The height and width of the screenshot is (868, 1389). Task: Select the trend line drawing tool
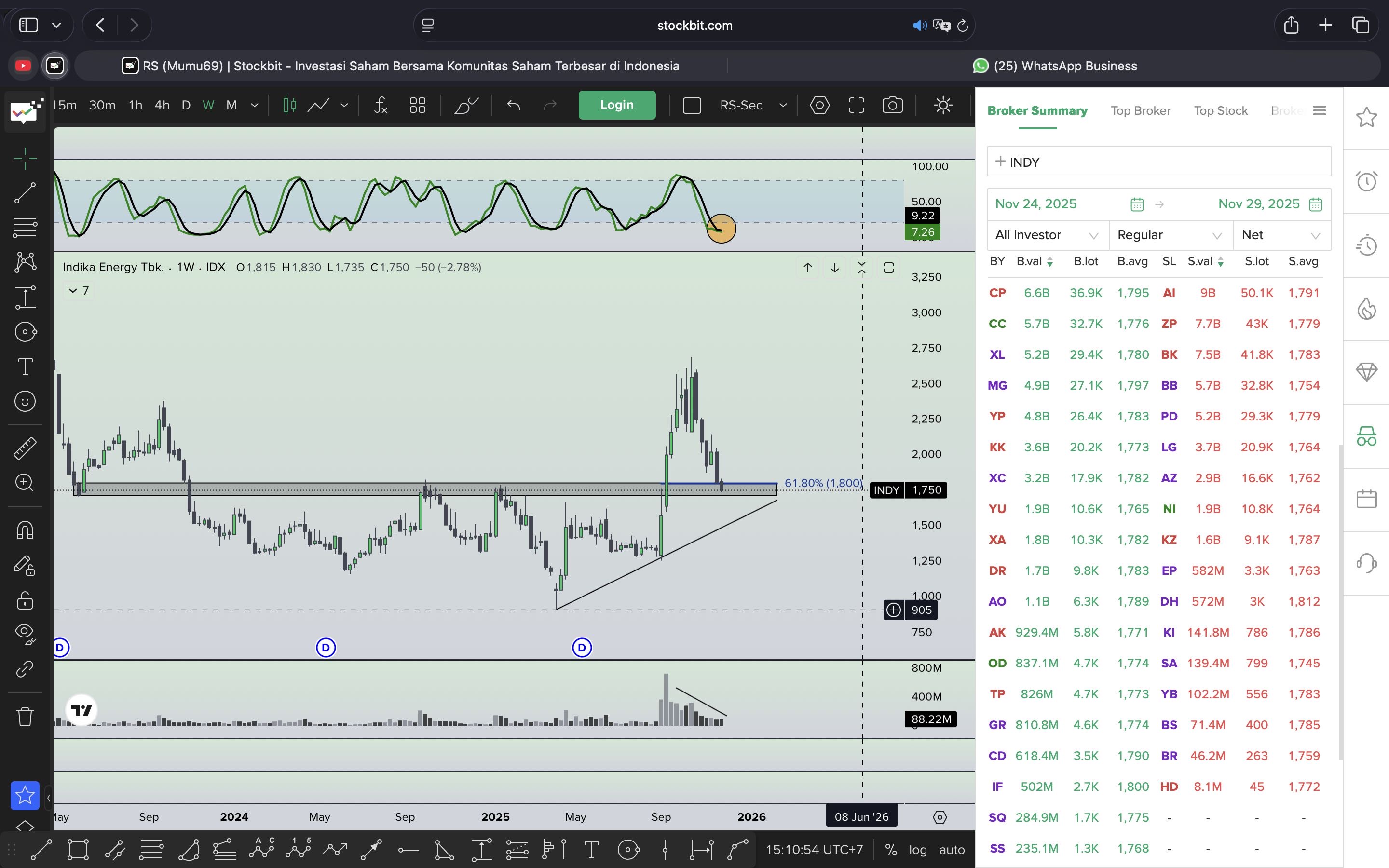click(x=25, y=193)
